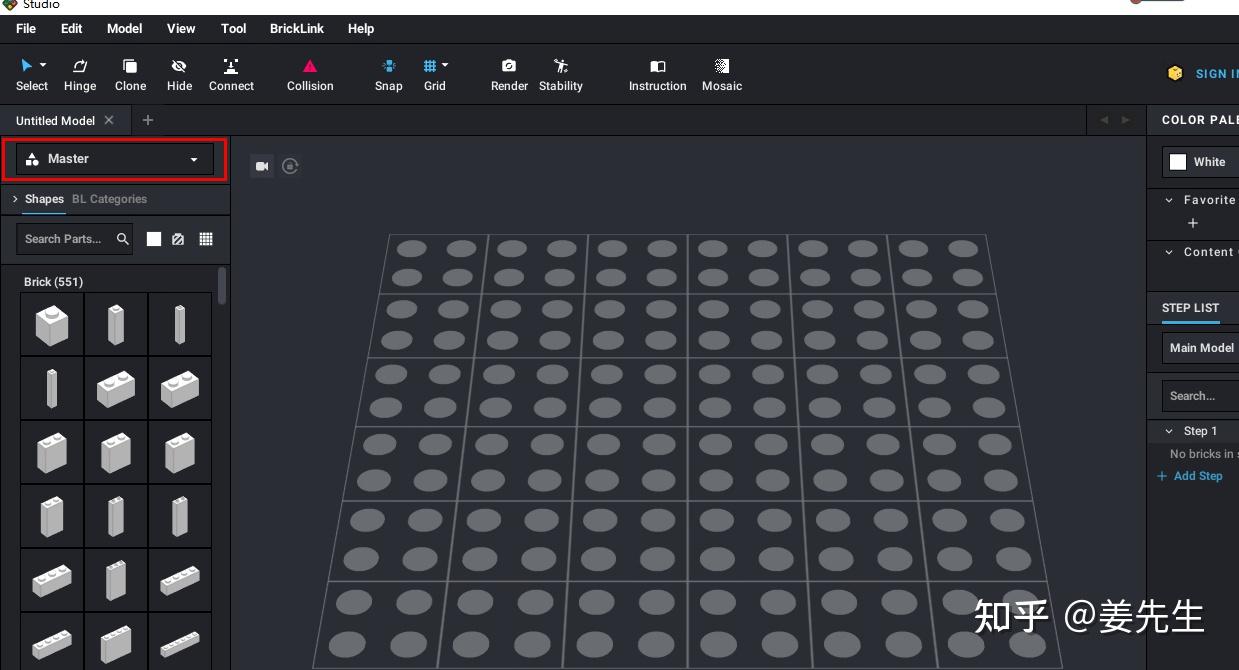1239x670 pixels.
Task: Expand the Grid options arrow
Action: tap(447, 65)
